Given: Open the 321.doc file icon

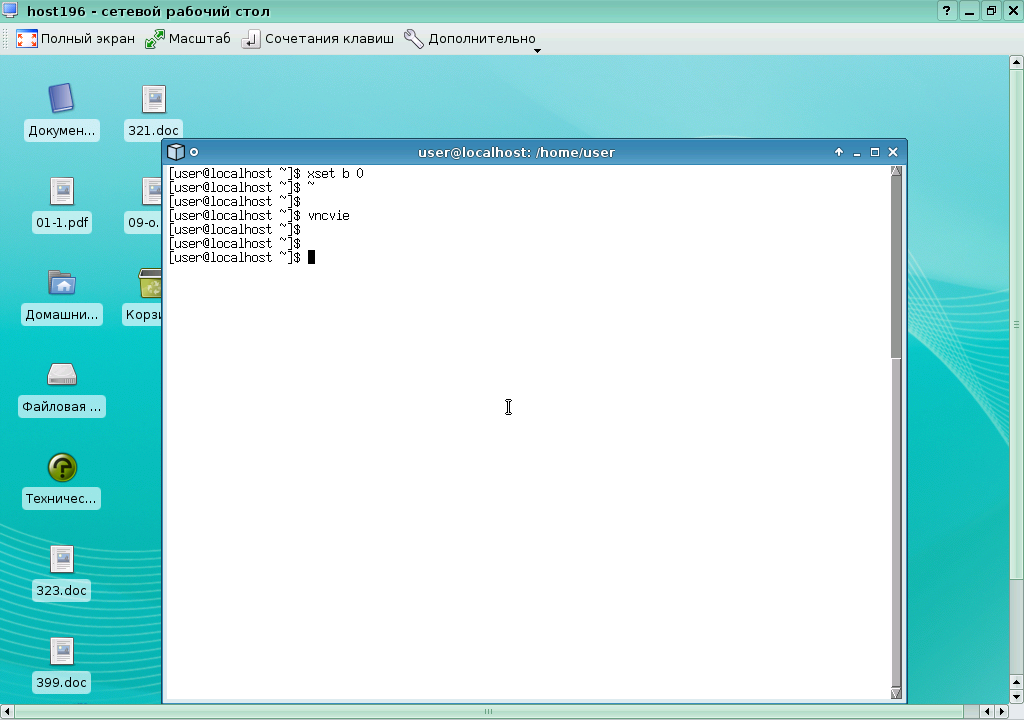Looking at the screenshot, I should click(153, 99).
